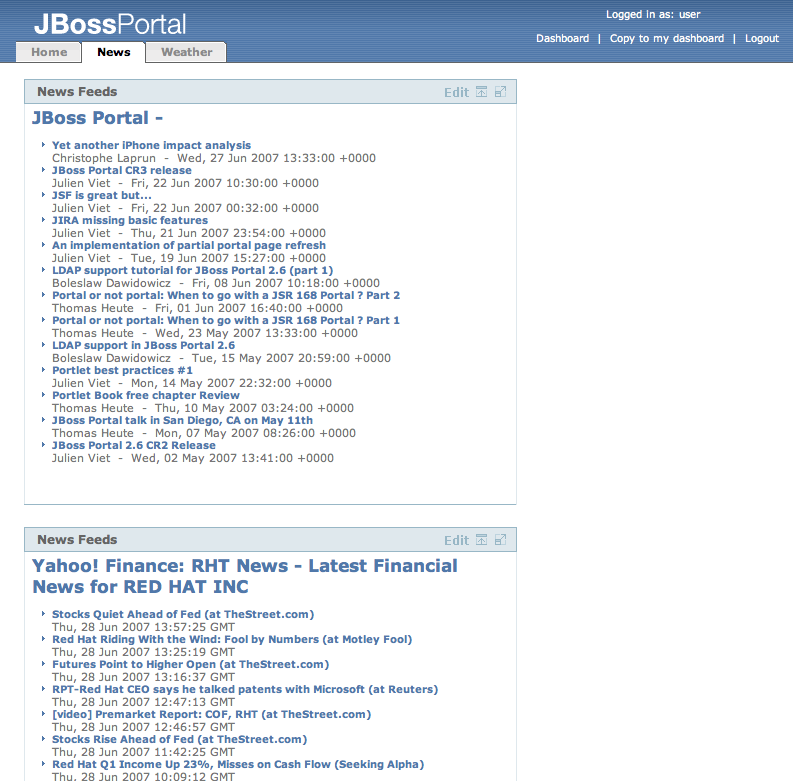
Task: Read 'Red Hat Riding With the Wind' article
Action: click(x=231, y=639)
